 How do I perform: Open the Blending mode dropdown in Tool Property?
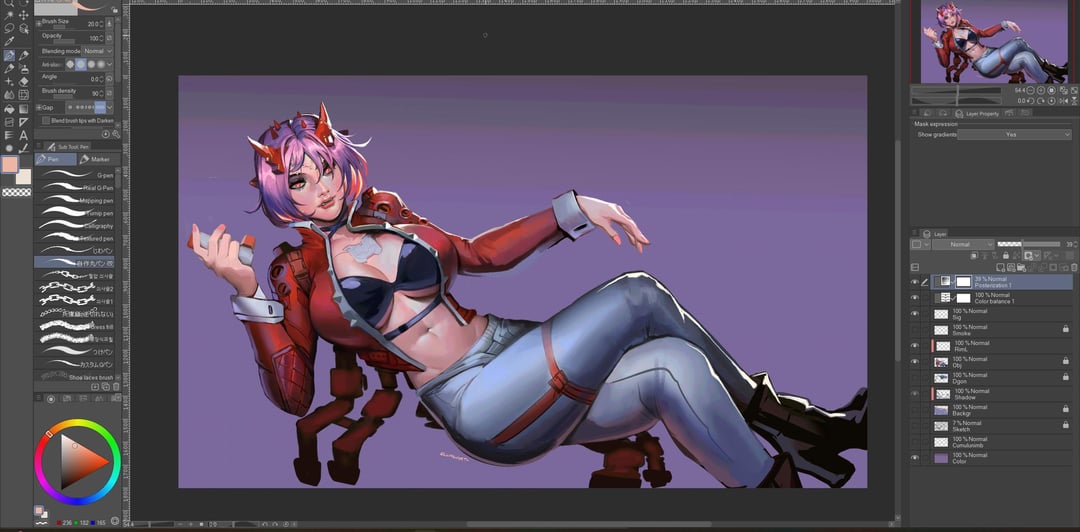[97, 51]
